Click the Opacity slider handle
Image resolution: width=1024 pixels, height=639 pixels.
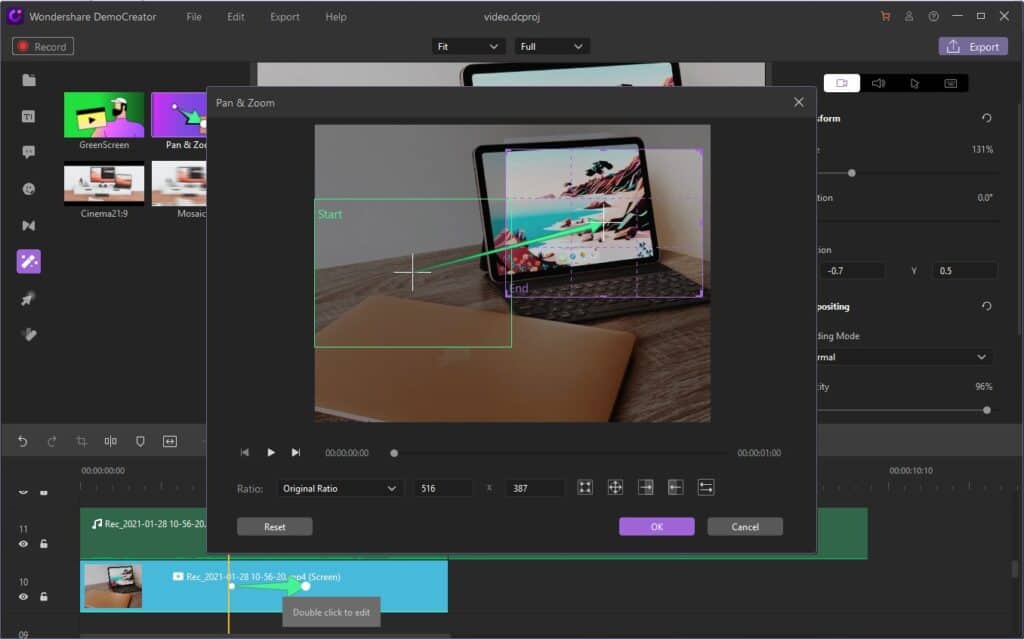987,410
